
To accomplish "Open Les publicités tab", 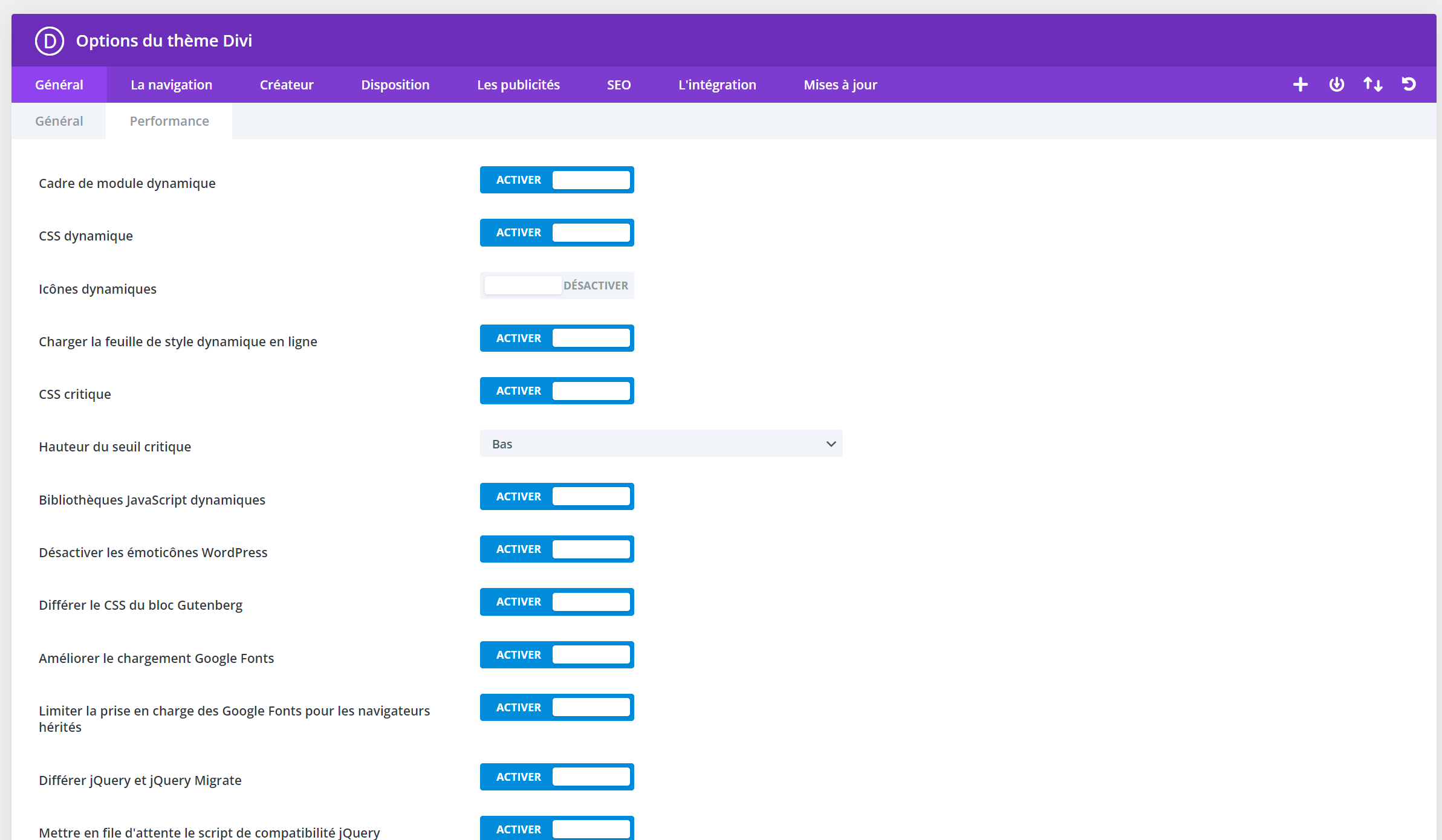I will pyautogui.click(x=518, y=85).
